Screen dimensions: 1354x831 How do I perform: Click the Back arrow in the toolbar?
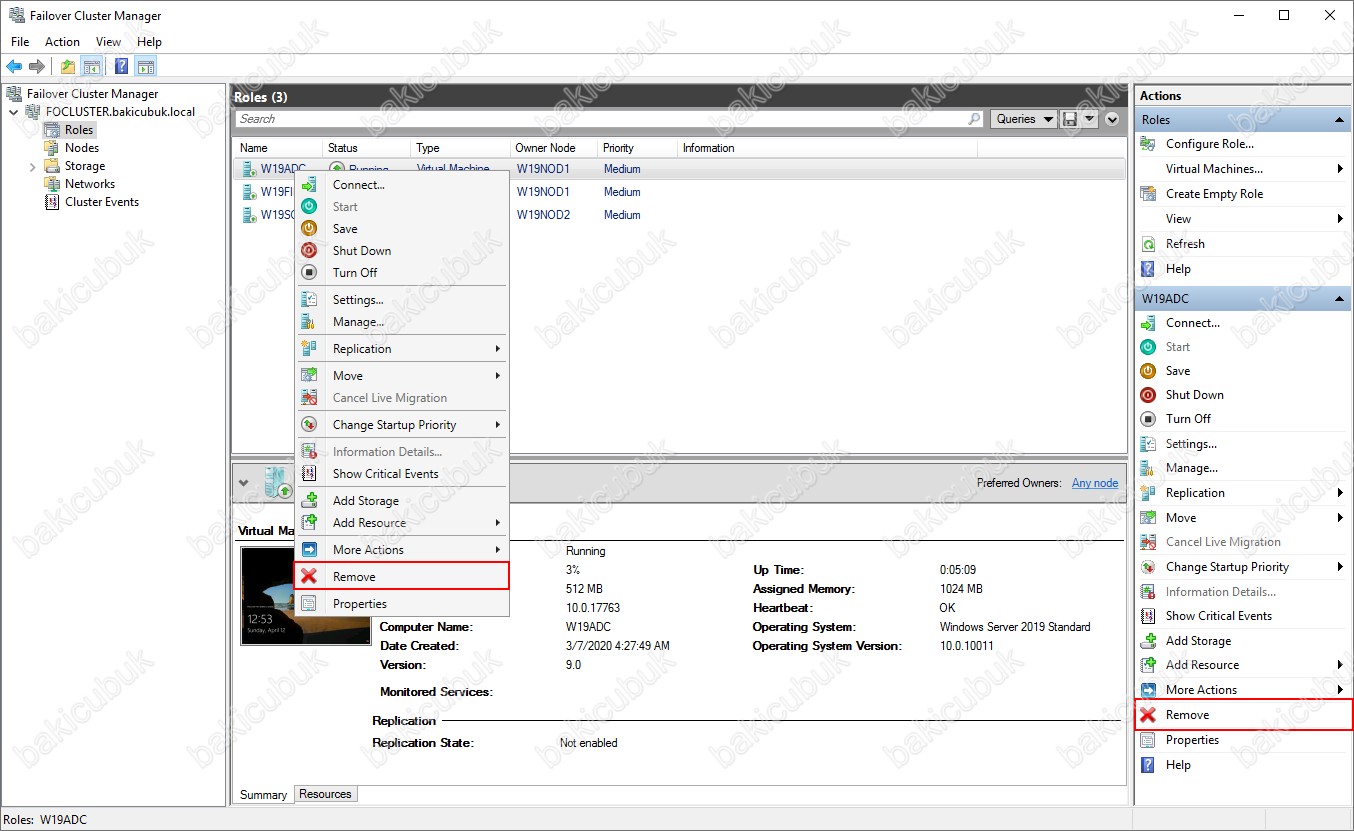pos(13,67)
